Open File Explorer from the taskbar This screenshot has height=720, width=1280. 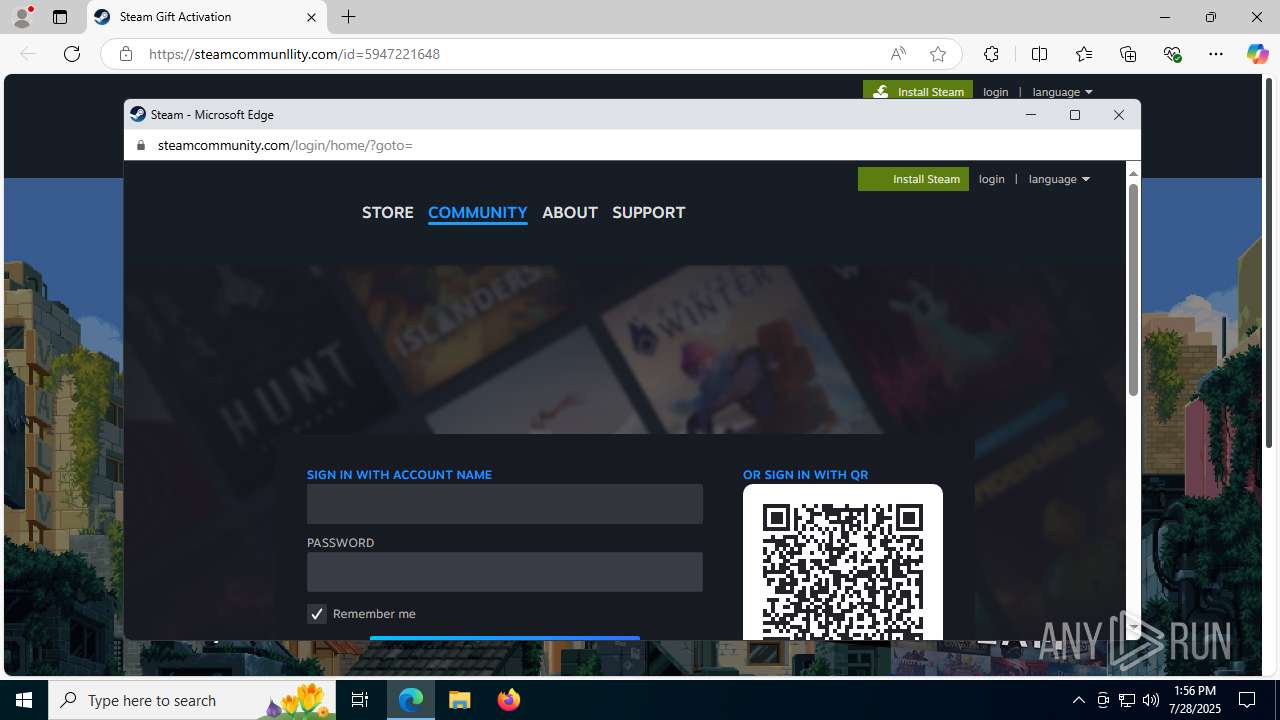pos(460,700)
